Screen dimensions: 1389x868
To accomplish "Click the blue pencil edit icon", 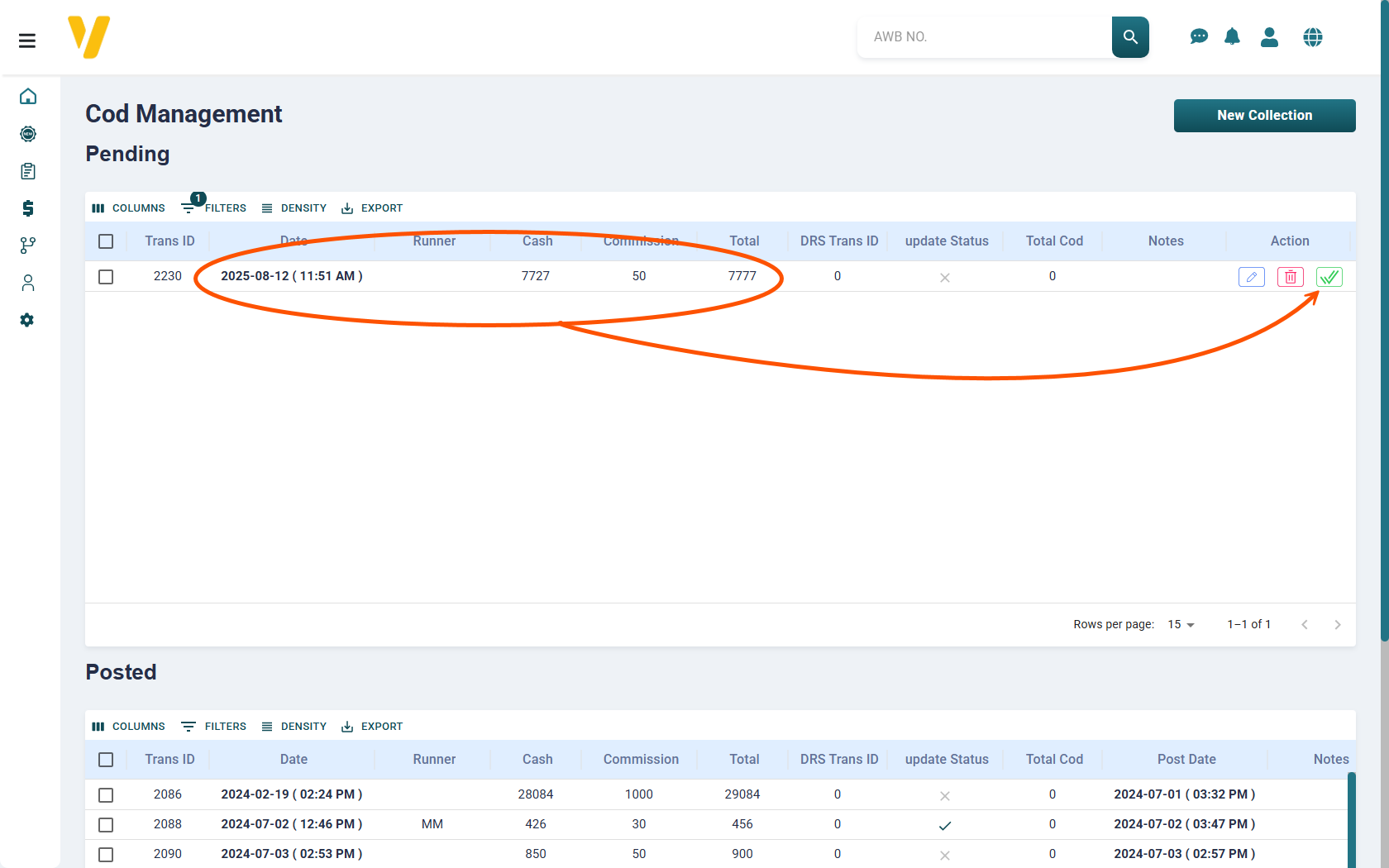I will click(1251, 277).
